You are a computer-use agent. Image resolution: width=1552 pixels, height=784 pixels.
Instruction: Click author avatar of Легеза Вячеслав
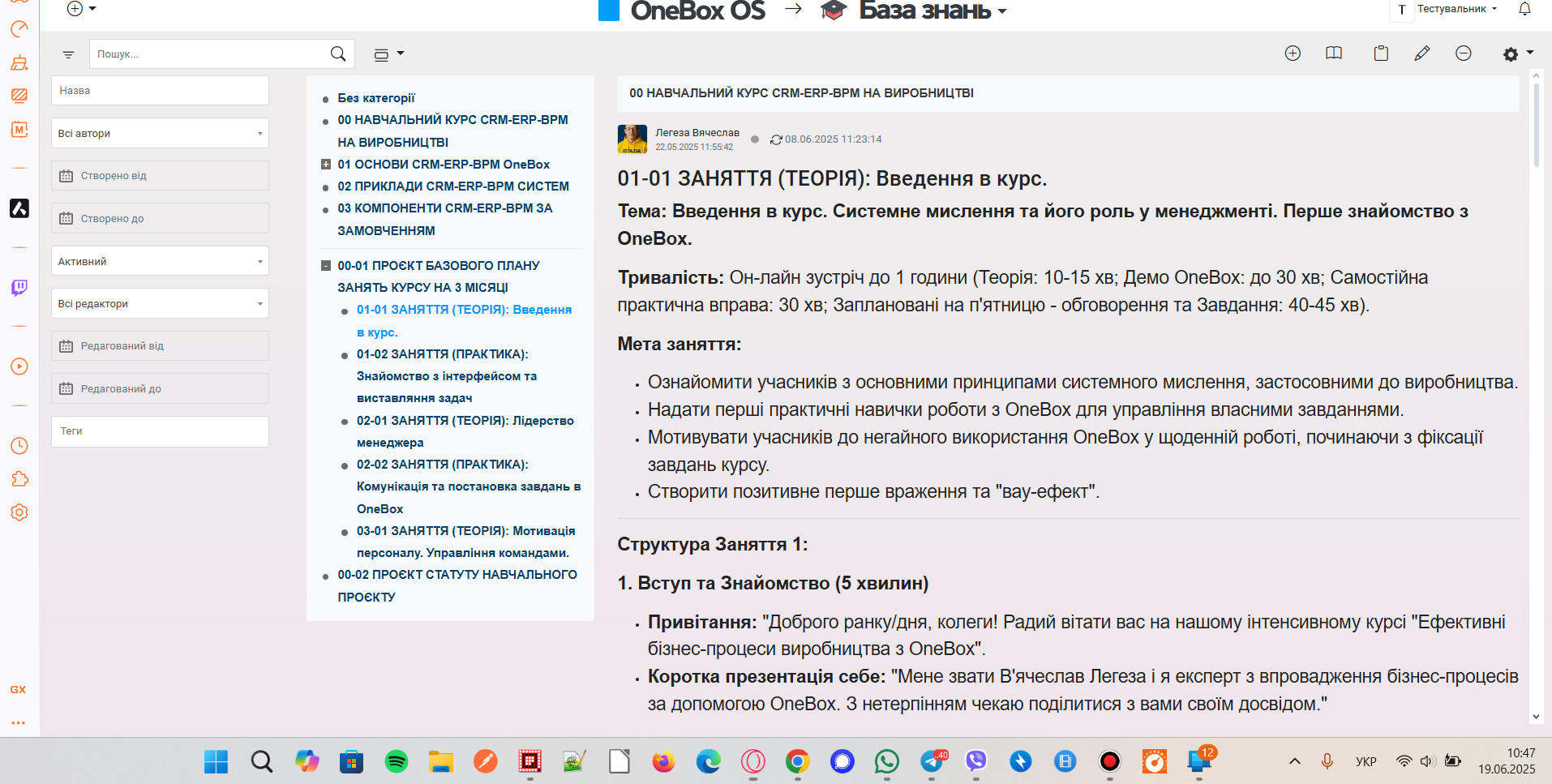632,139
